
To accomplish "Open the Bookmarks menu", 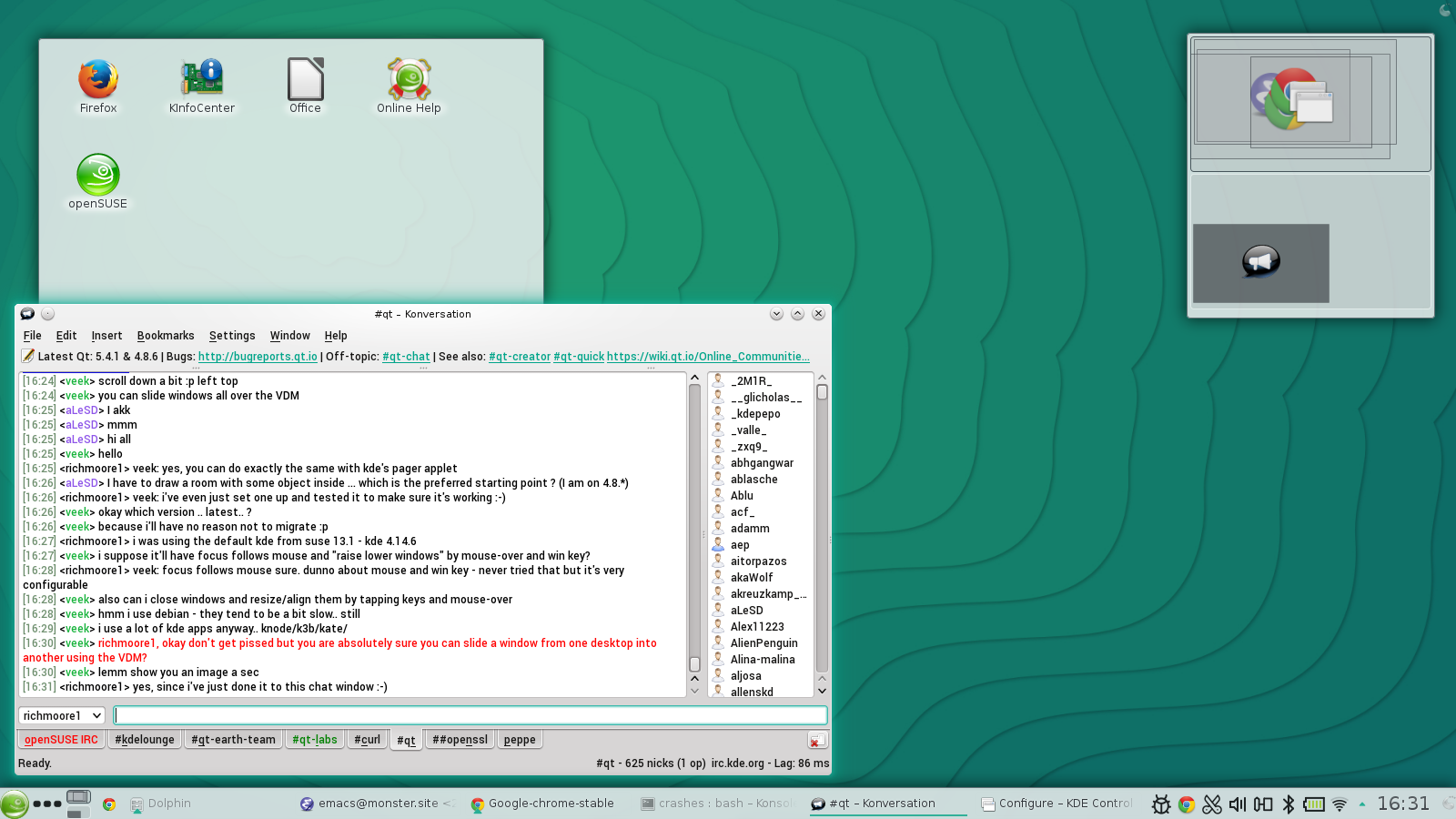I will [x=166, y=336].
